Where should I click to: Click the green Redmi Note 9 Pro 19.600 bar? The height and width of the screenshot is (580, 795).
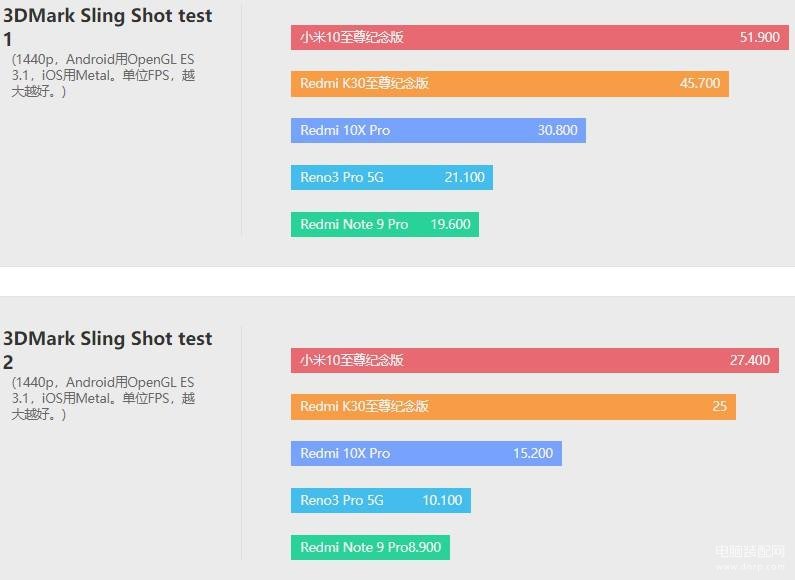coord(384,224)
